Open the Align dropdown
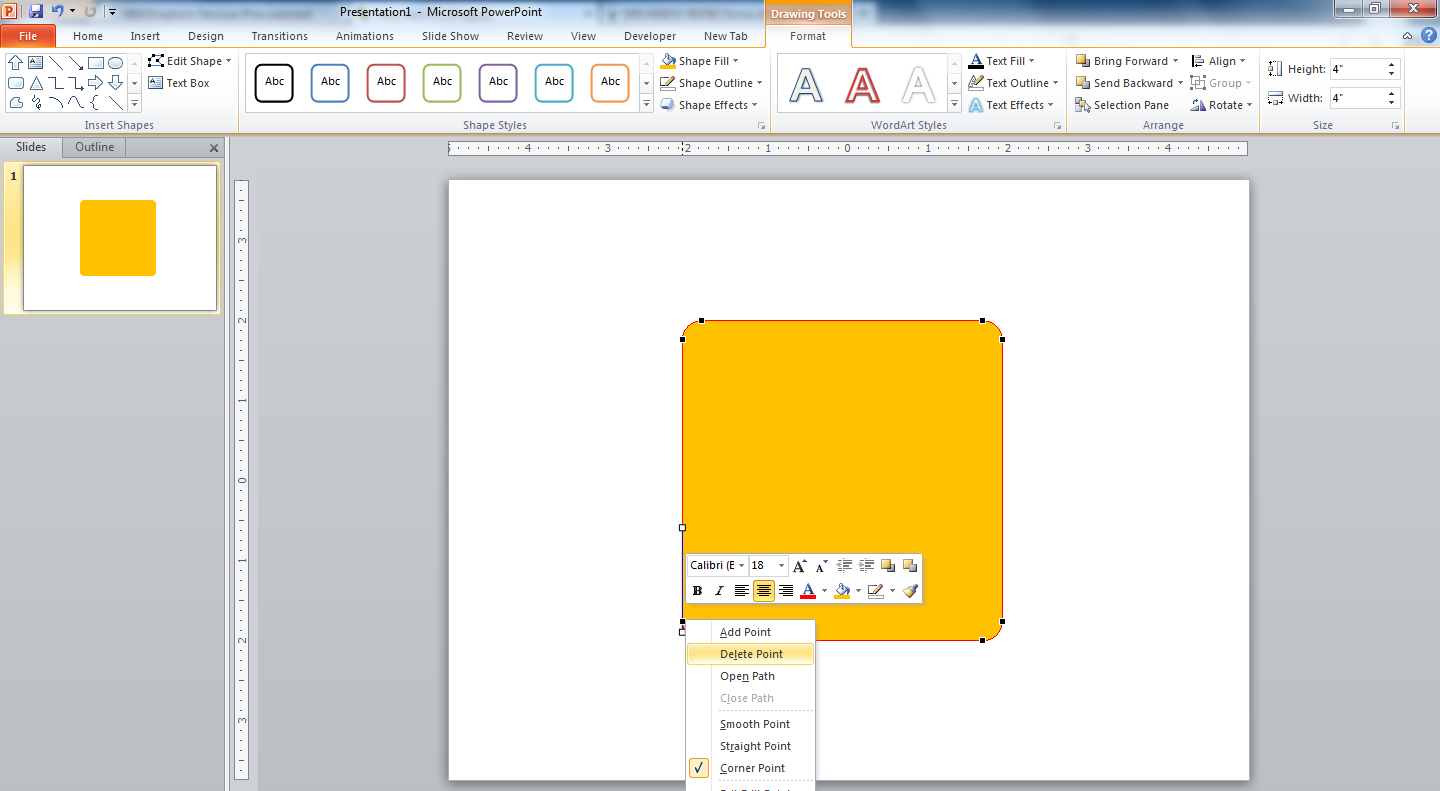 pos(1219,61)
